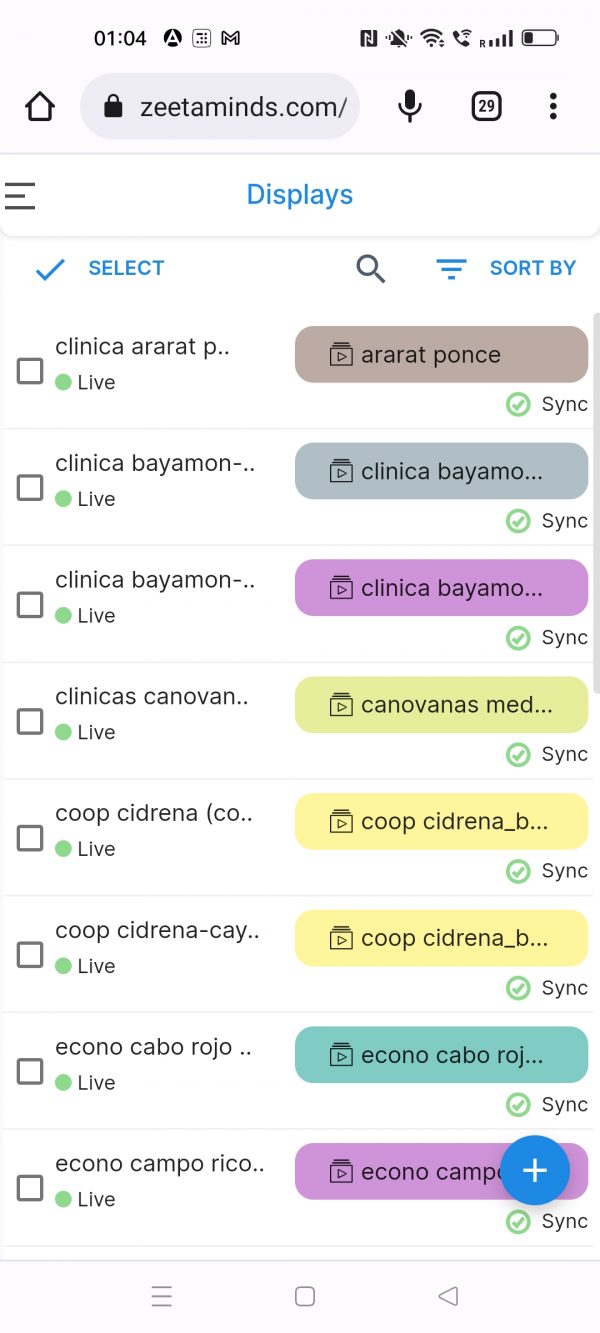Open the teal econo cabo rojo playlist
The width and height of the screenshot is (600, 1333).
441,1055
